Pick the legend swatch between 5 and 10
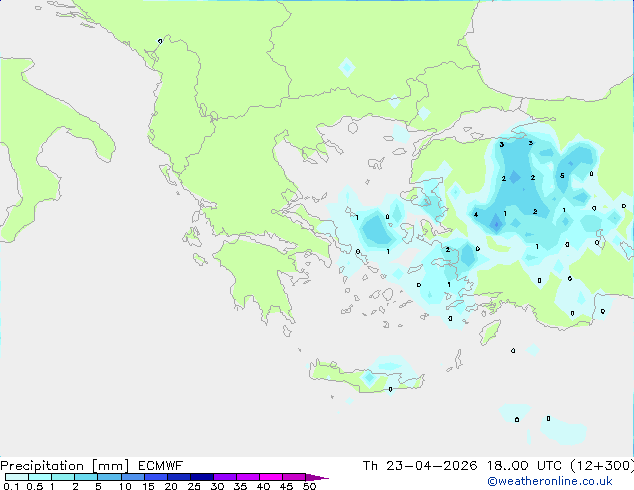Image resolution: width=634 pixels, height=490 pixels. pos(109,477)
